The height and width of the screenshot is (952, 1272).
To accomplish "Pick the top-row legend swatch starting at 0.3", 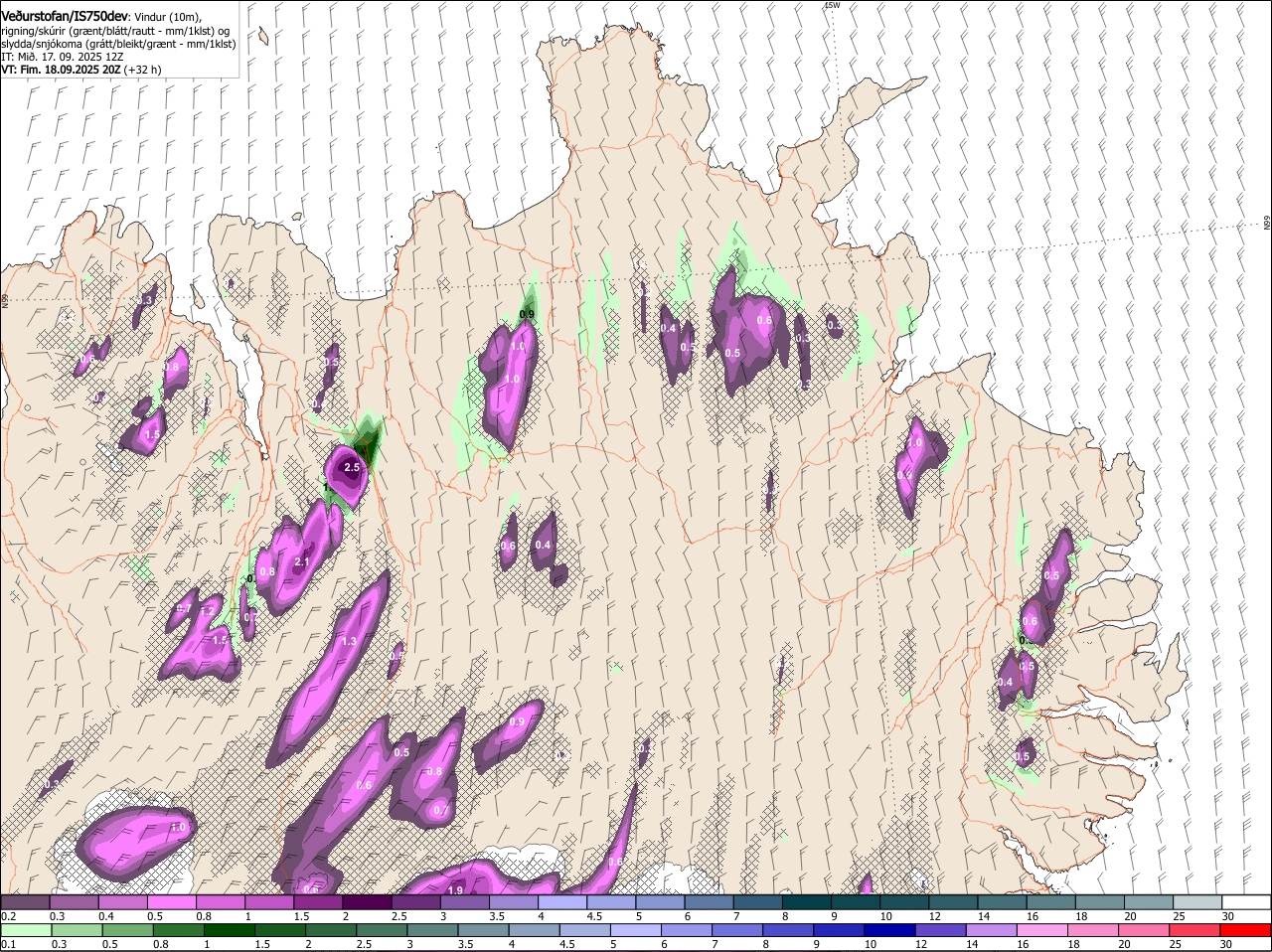I will 74,902.
